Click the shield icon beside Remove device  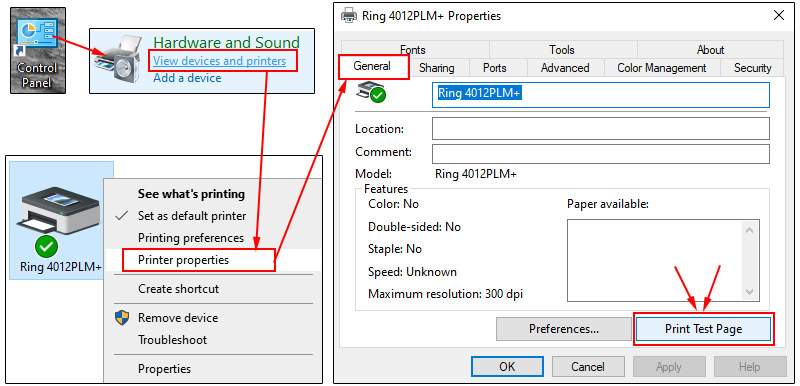click(x=122, y=318)
